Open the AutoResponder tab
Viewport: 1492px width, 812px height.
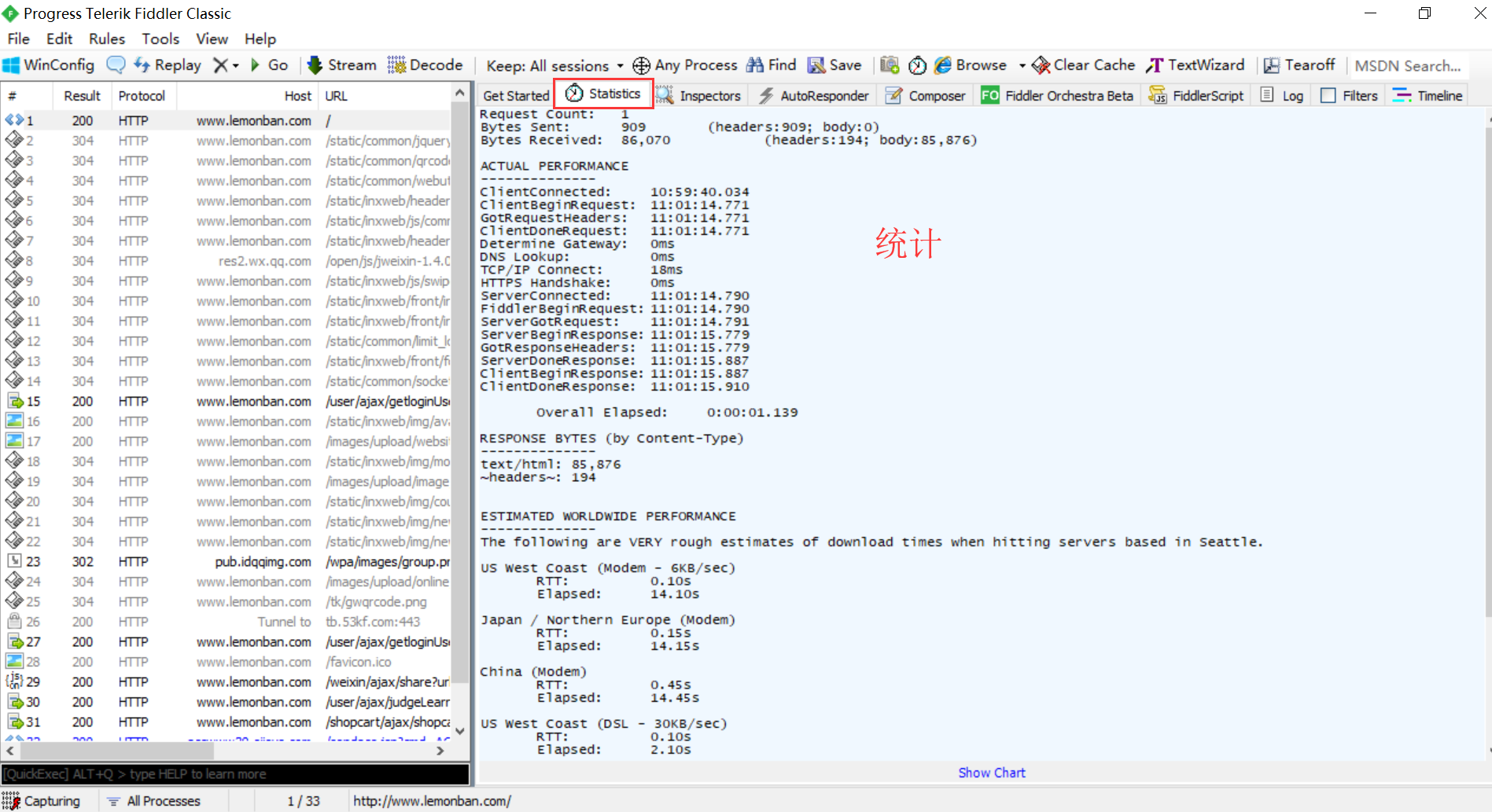click(x=814, y=96)
